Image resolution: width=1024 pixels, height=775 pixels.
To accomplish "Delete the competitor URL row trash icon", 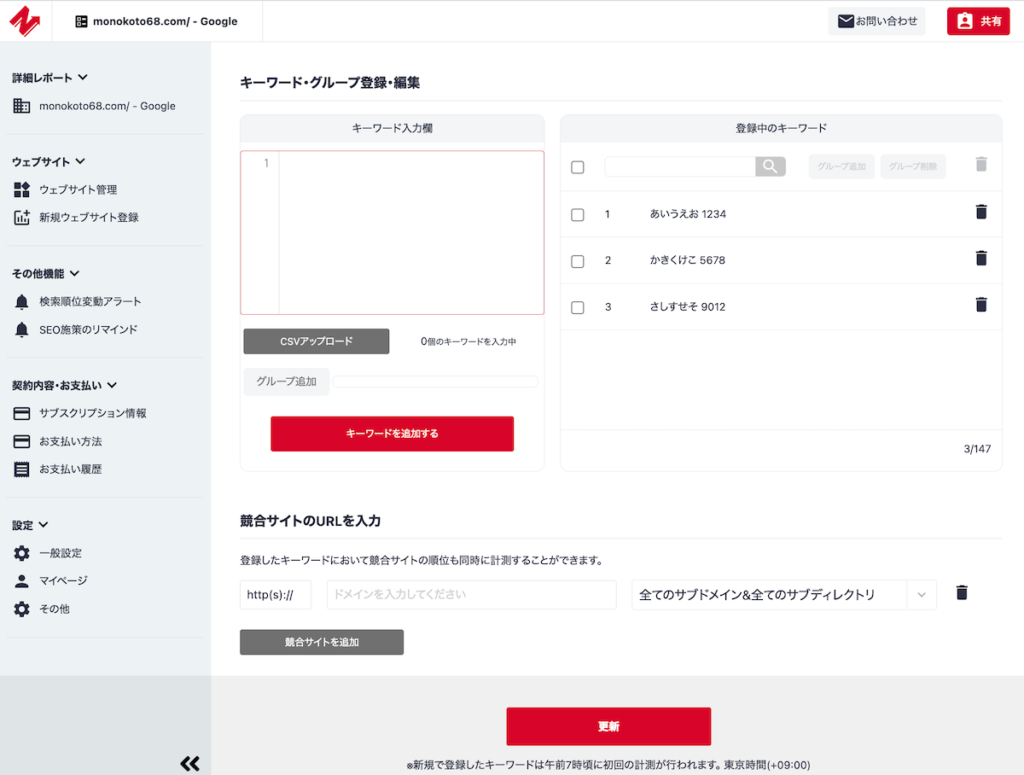I will [x=961, y=593].
